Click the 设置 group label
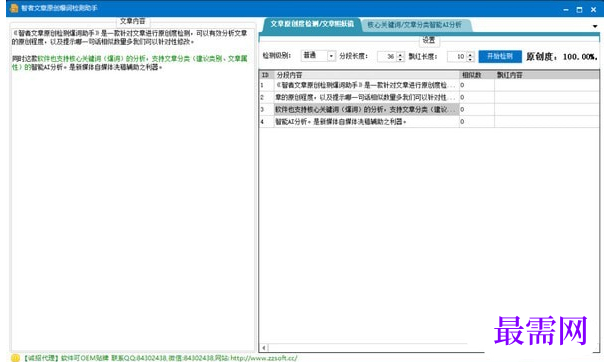 click(429, 40)
